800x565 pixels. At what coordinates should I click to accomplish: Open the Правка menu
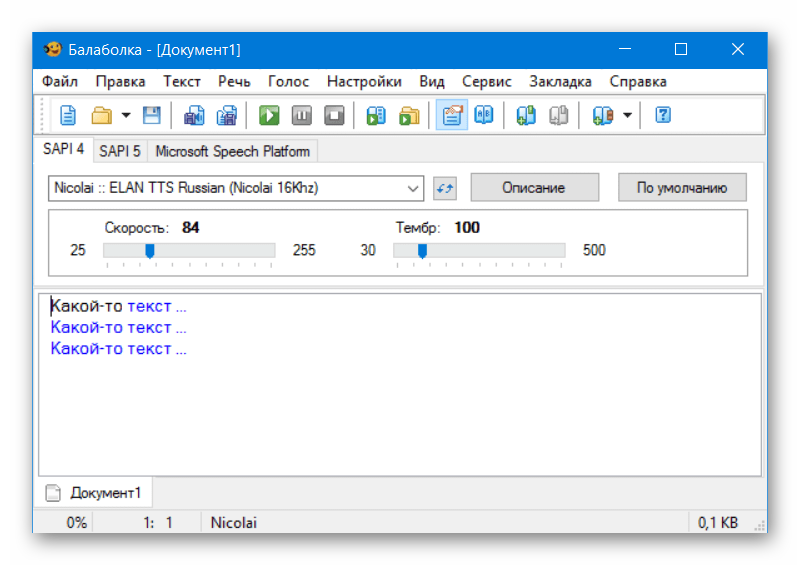point(120,82)
